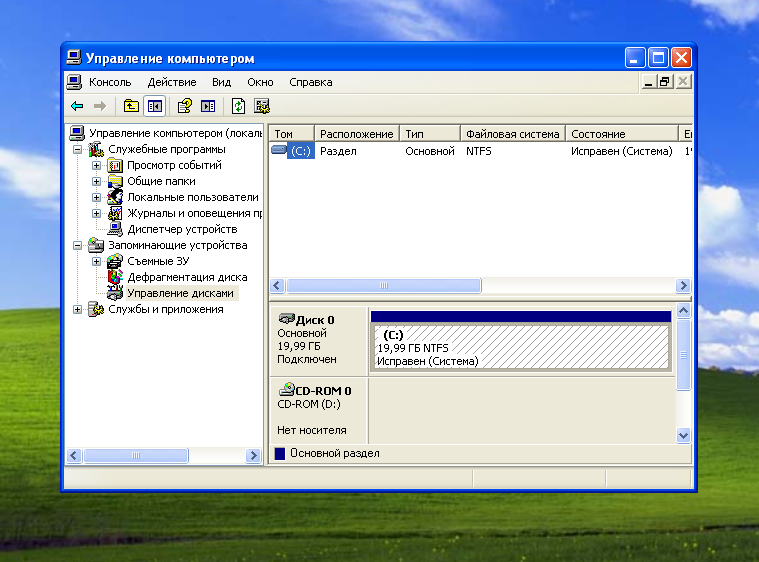Click disk view scroll down arrow
759x562 pixels.
coord(683,436)
